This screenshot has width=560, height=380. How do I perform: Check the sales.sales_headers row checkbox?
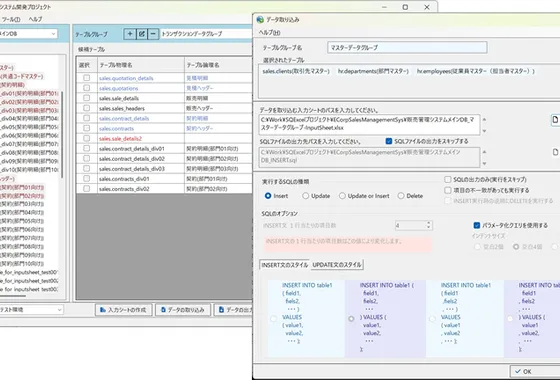click(x=86, y=108)
